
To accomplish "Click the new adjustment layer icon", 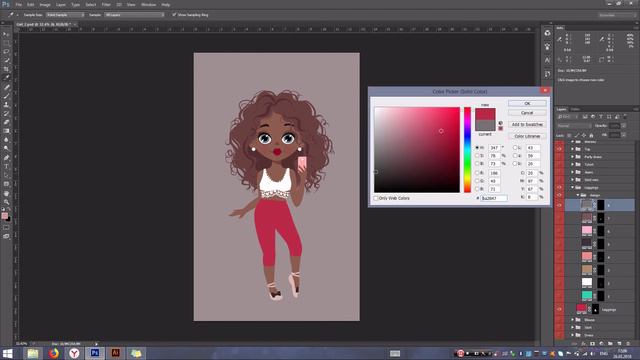I will [x=602, y=344].
